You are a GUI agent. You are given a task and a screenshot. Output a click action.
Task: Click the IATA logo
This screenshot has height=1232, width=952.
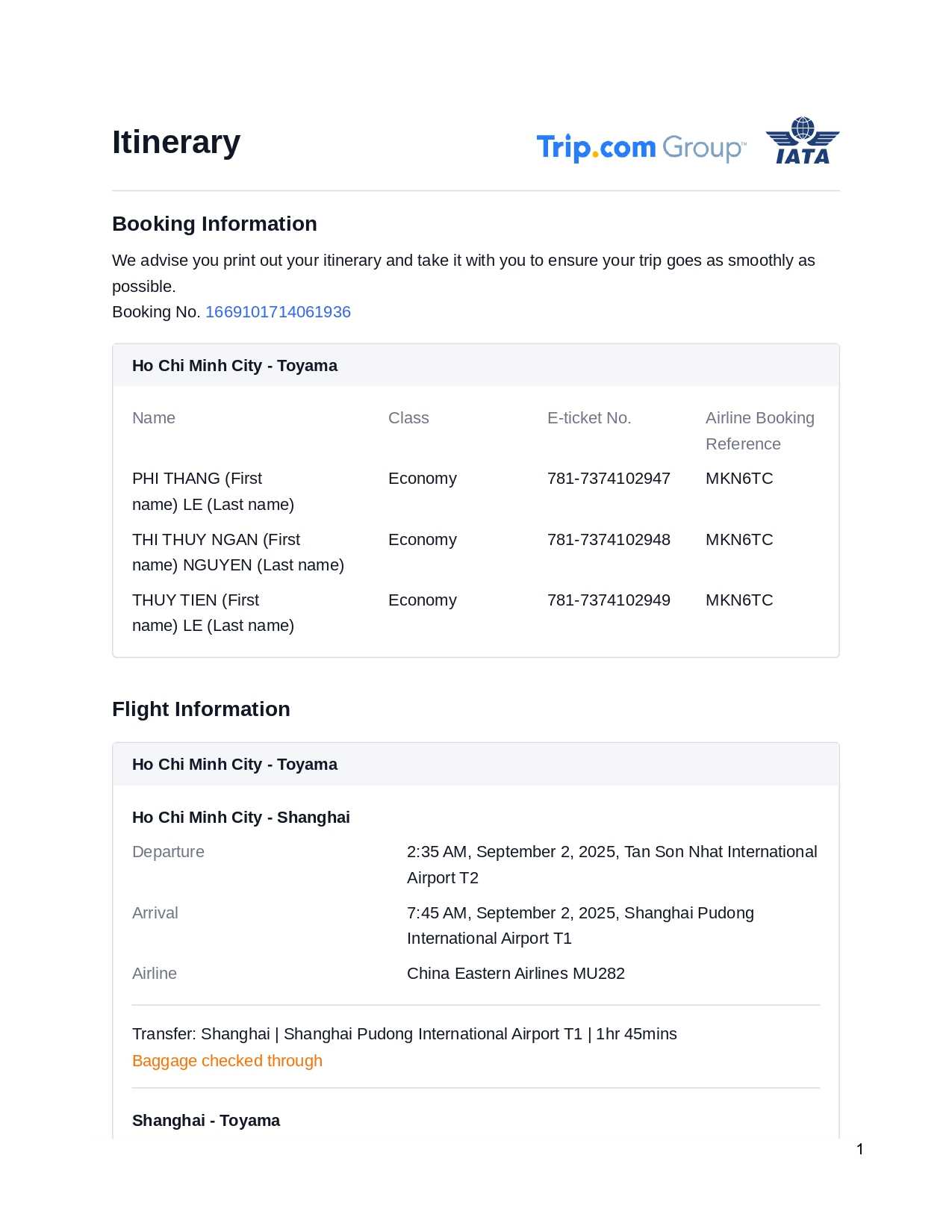pyautogui.click(x=803, y=140)
